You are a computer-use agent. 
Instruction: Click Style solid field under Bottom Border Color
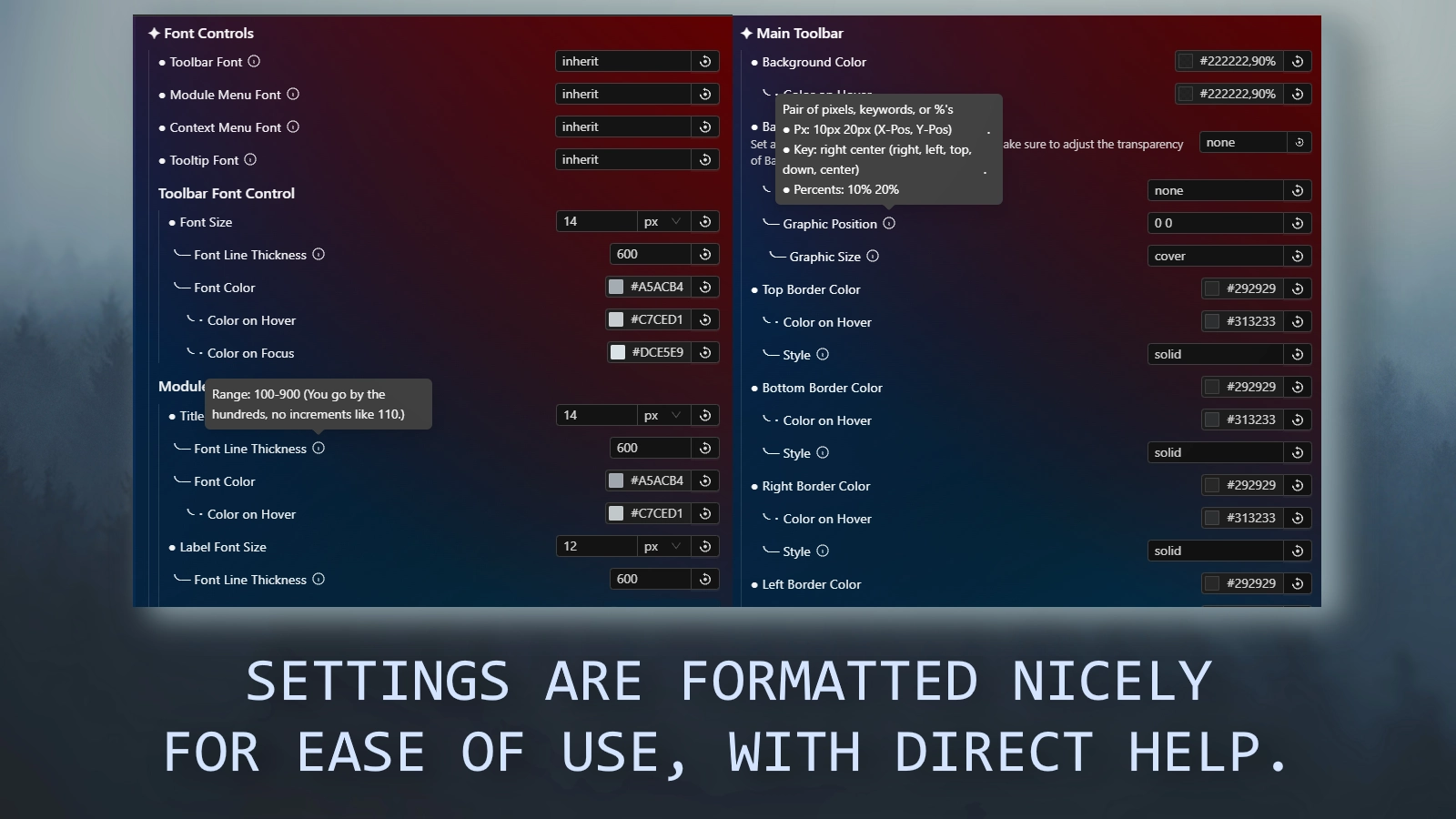point(1216,453)
